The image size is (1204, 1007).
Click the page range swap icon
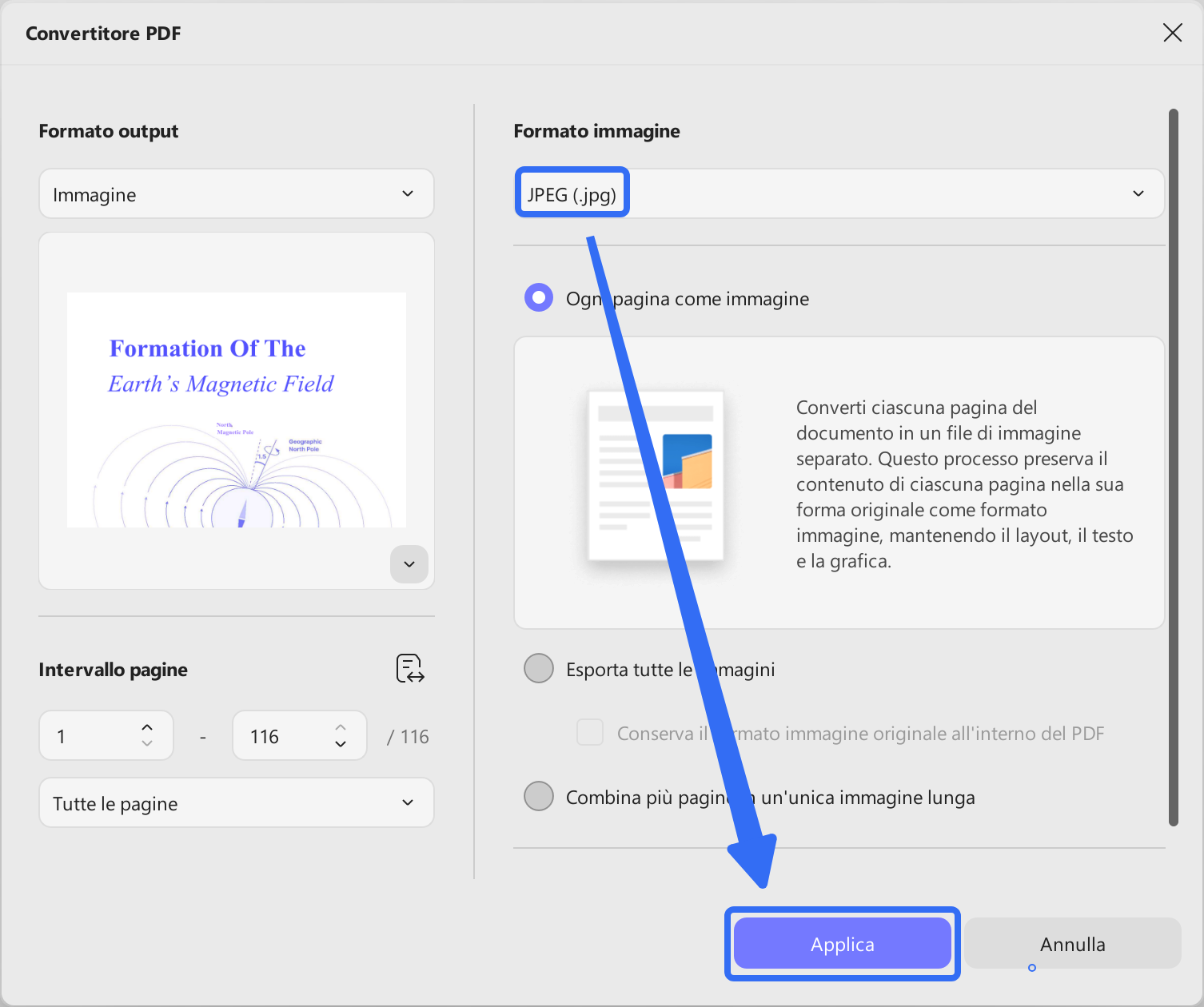410,668
